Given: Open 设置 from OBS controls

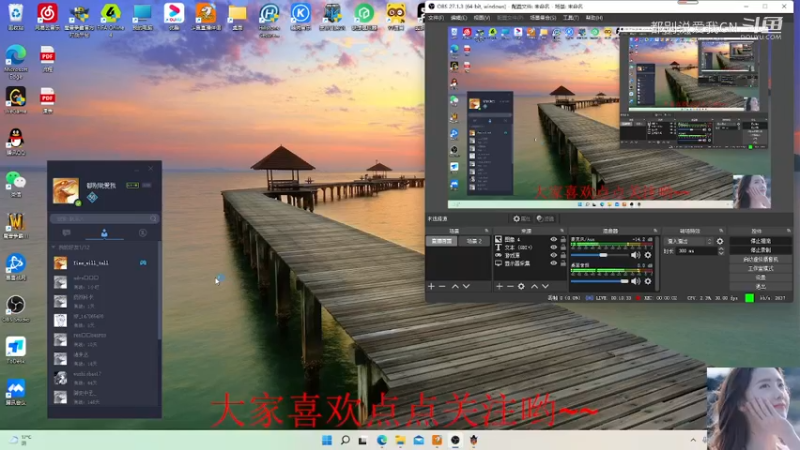Looking at the screenshot, I should pyautogui.click(x=760, y=278).
